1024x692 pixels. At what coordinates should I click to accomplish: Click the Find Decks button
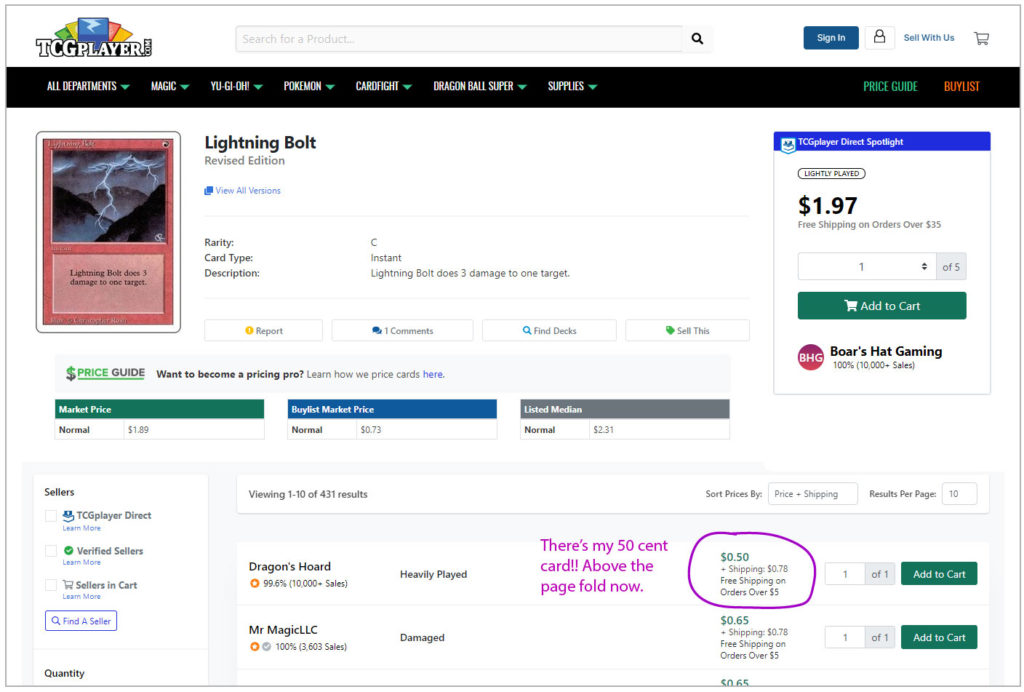click(x=549, y=330)
